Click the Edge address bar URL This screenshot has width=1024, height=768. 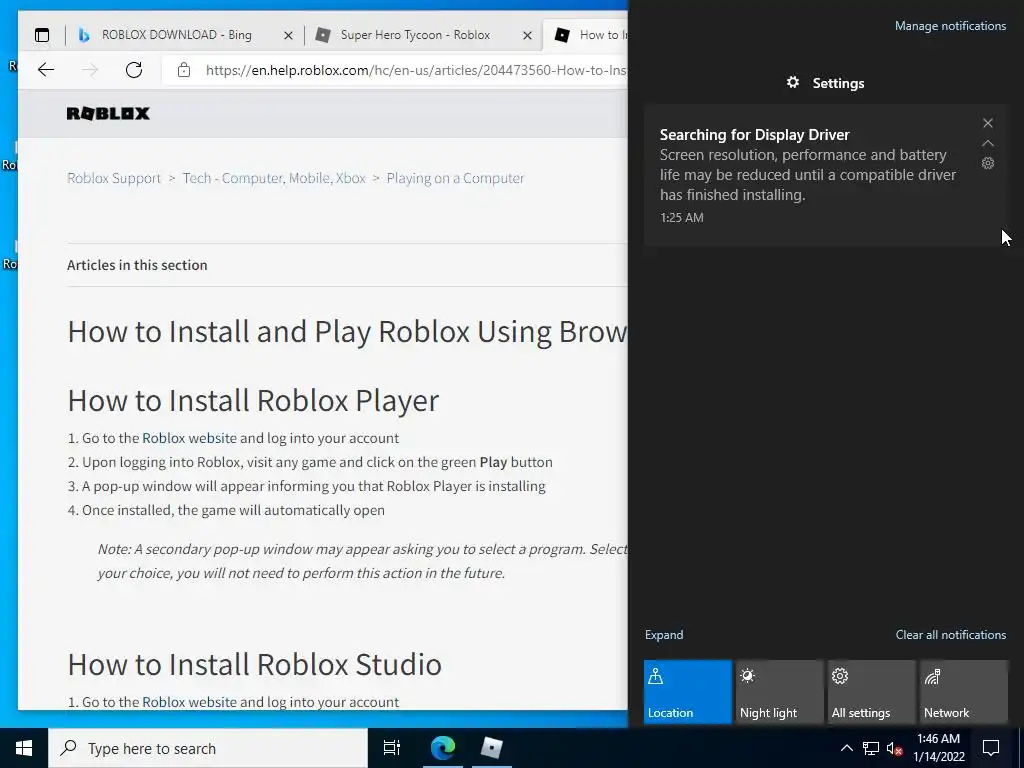[415, 70]
